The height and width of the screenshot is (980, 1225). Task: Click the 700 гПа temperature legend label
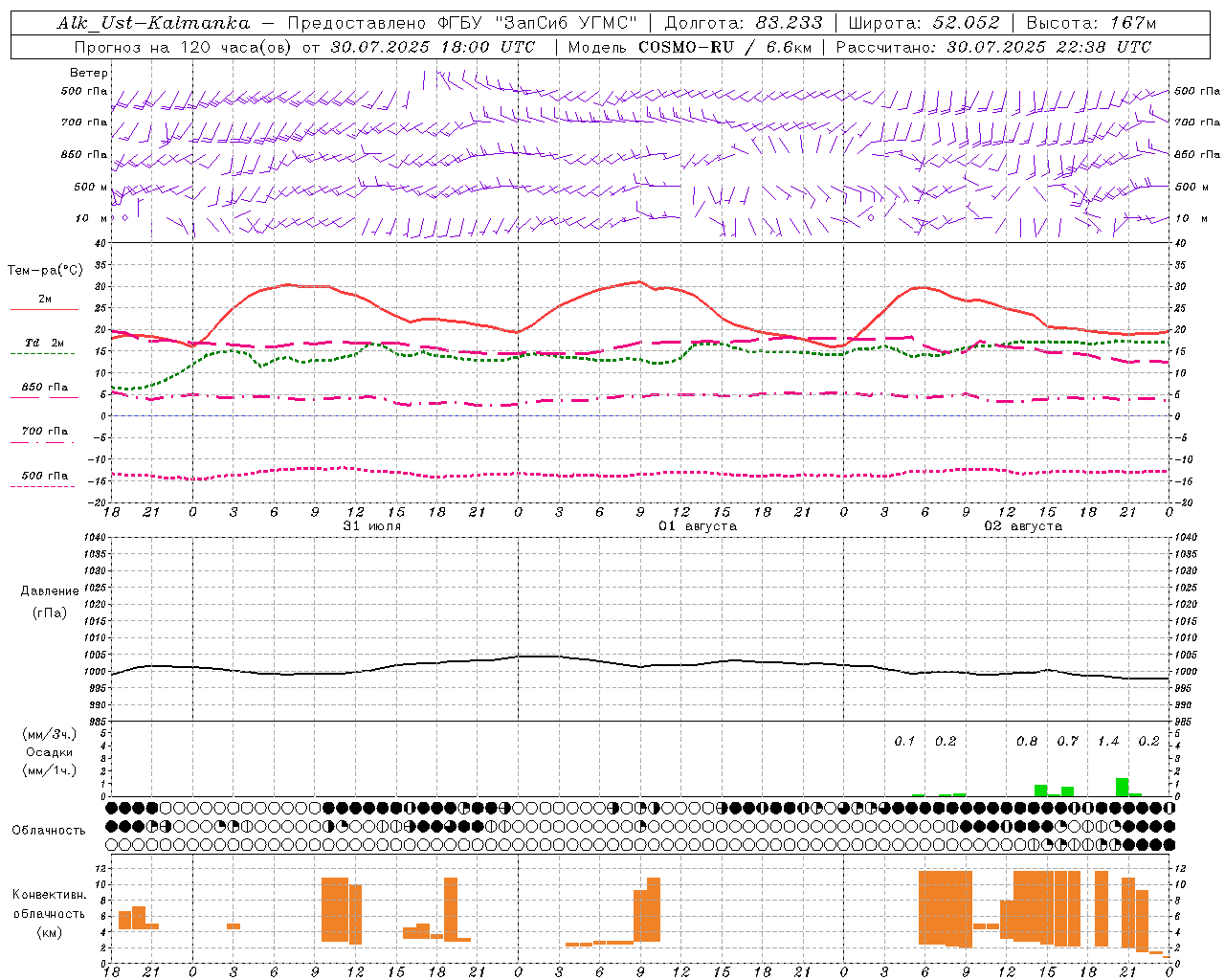45,432
